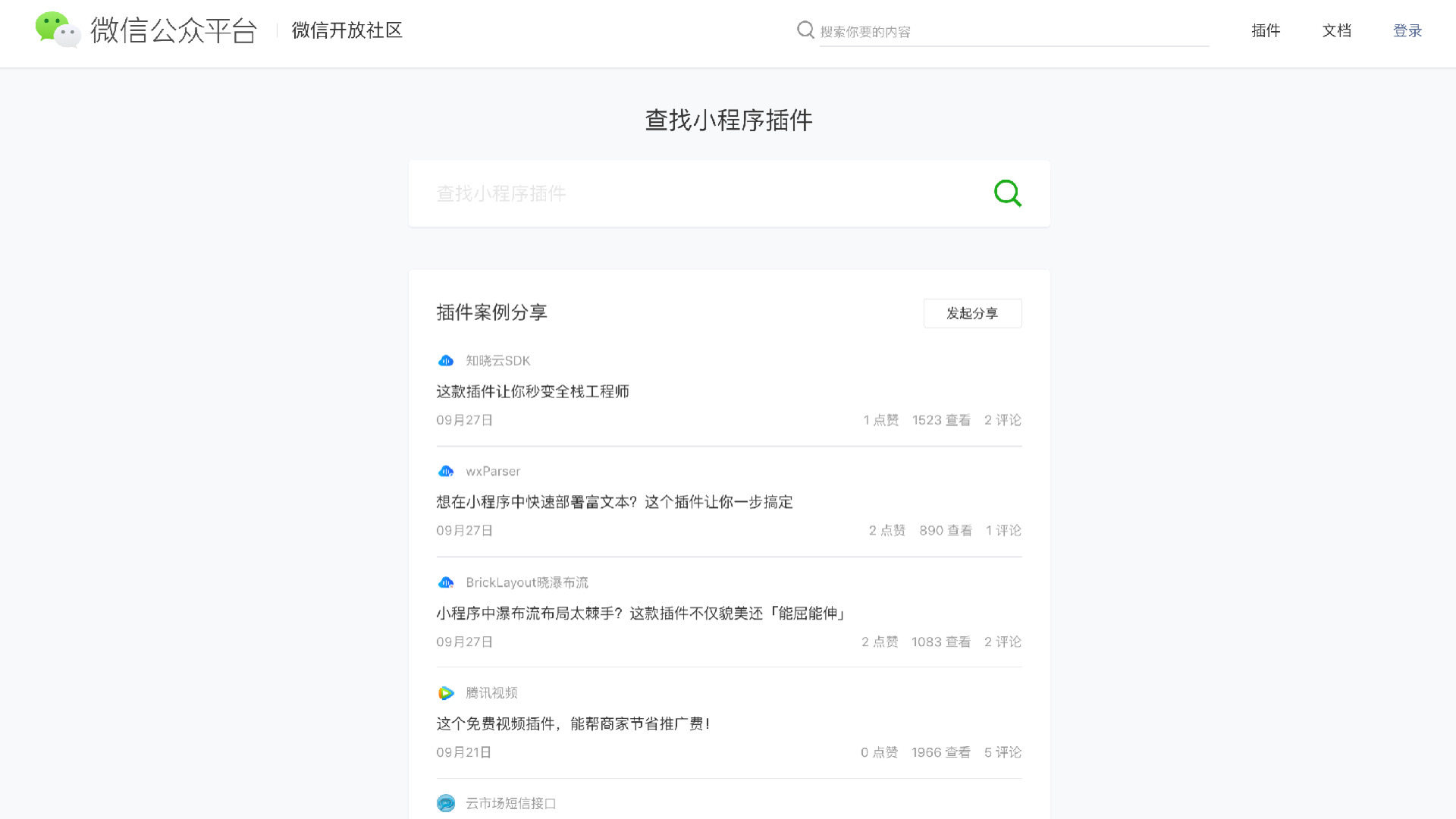
Task: Click the 知晓云SDK cloud avatar icon
Action: (446, 361)
